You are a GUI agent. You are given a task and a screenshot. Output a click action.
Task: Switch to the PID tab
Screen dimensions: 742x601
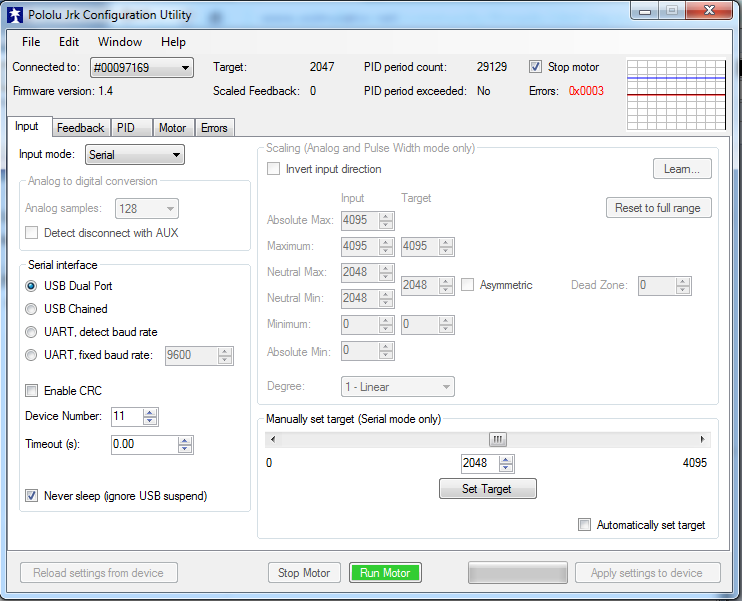(x=131, y=128)
